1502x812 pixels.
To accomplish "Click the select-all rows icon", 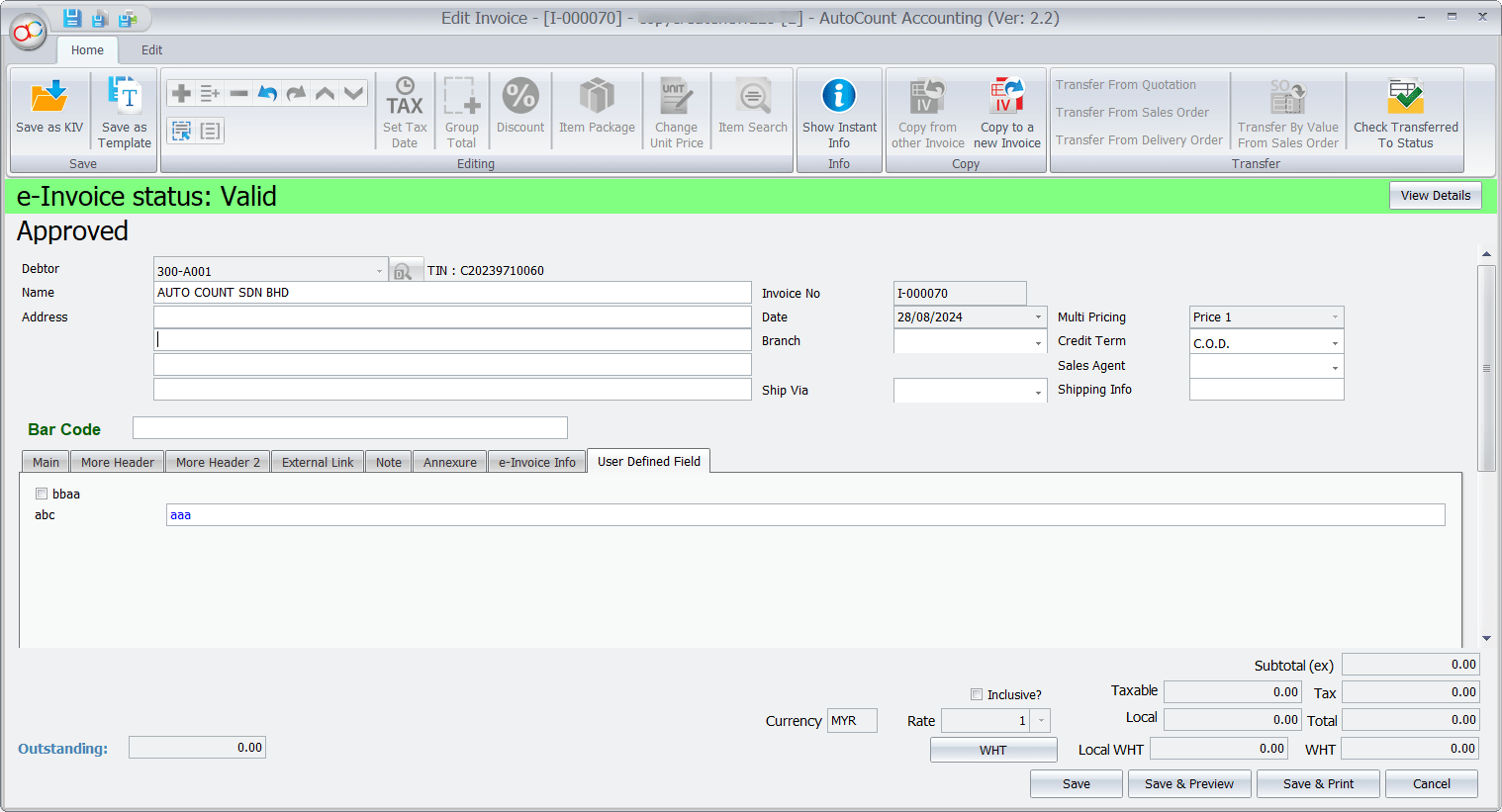I will point(181,131).
